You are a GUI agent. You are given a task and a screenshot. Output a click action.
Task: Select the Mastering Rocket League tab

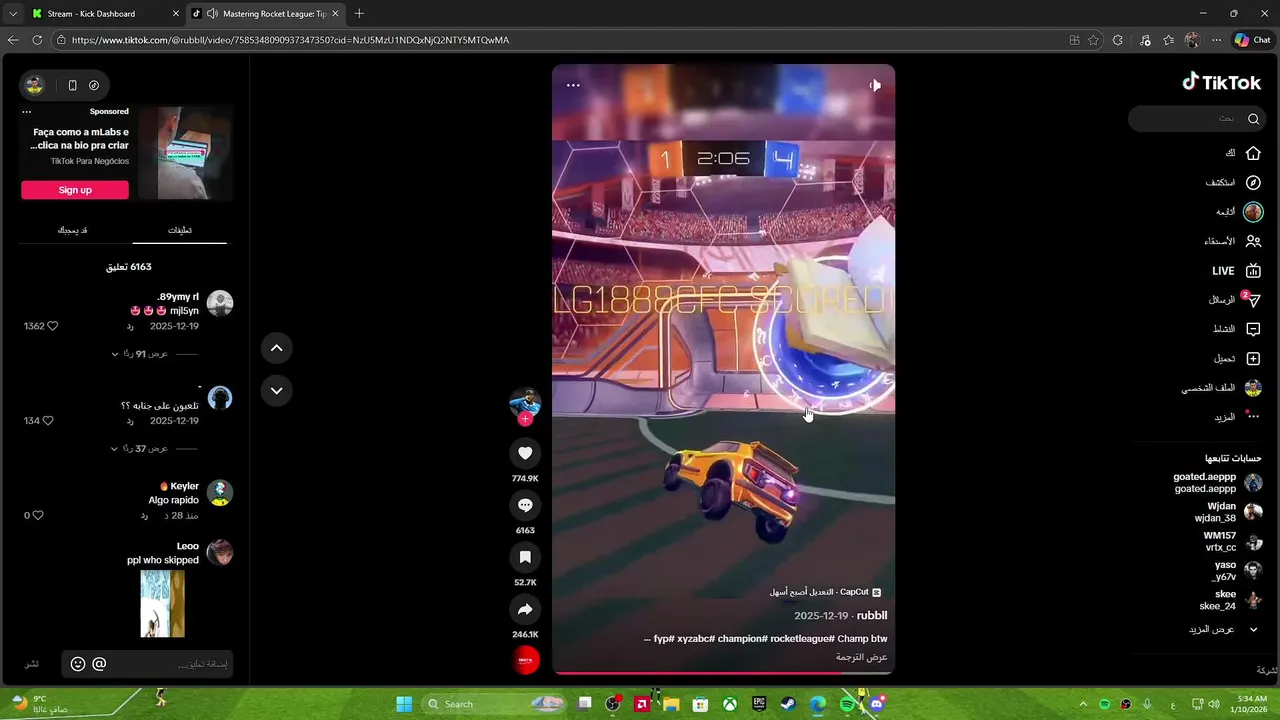tap(265, 13)
